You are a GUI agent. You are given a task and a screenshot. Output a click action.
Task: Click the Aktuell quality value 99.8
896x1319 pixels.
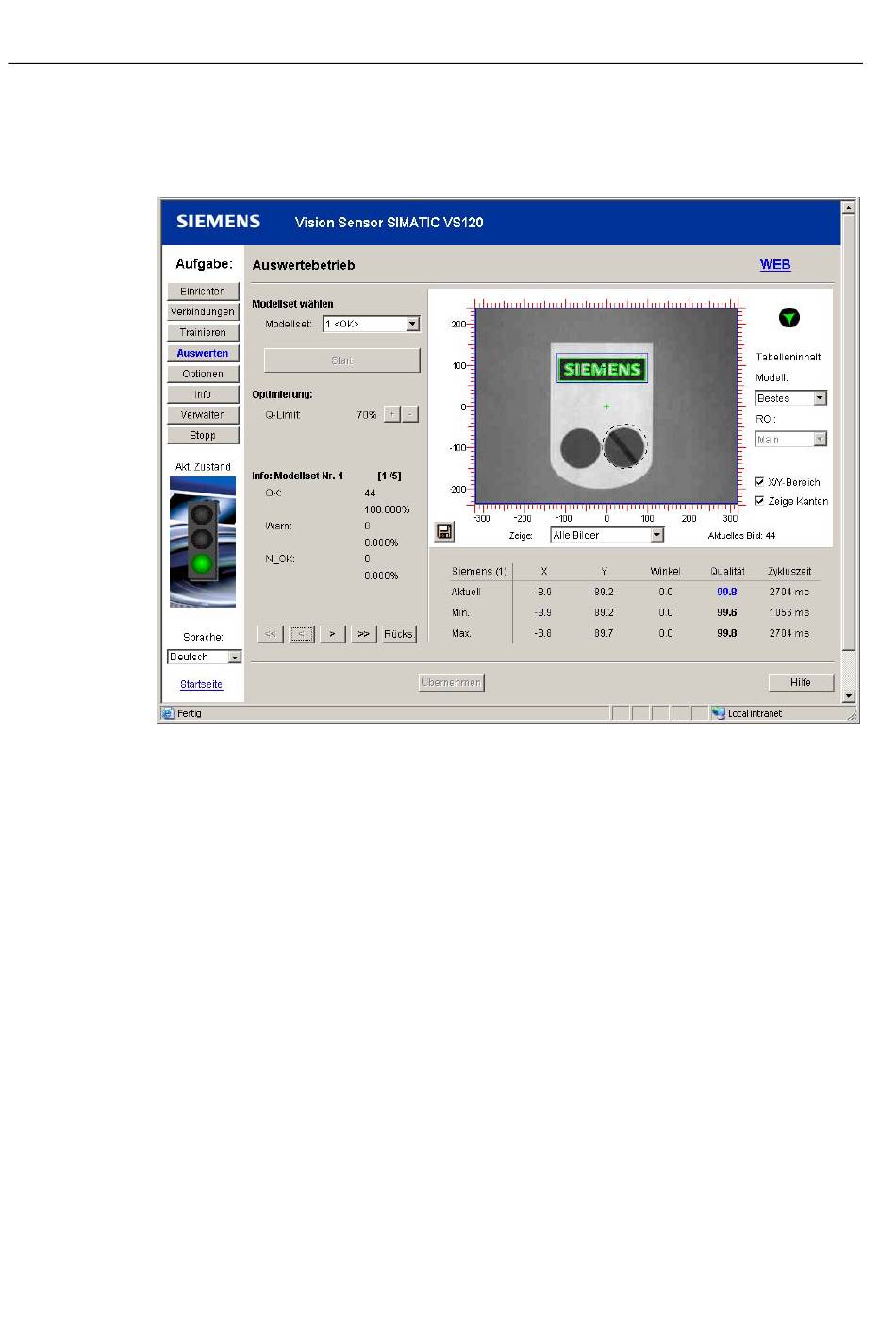coord(726,593)
